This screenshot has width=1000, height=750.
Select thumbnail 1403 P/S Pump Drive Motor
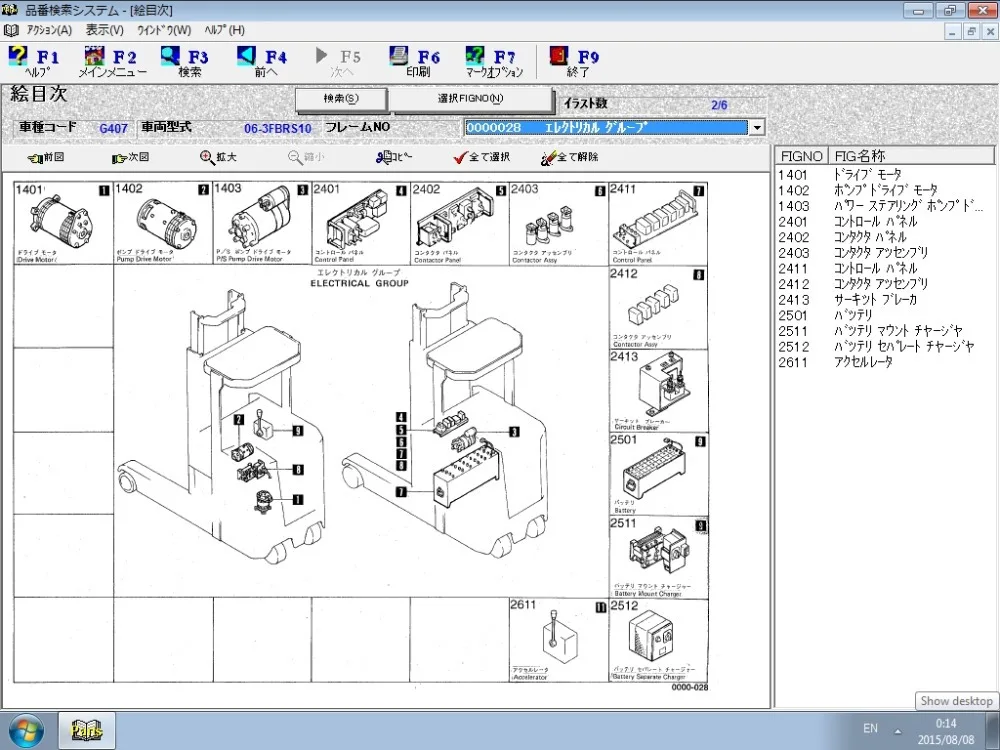(262, 223)
